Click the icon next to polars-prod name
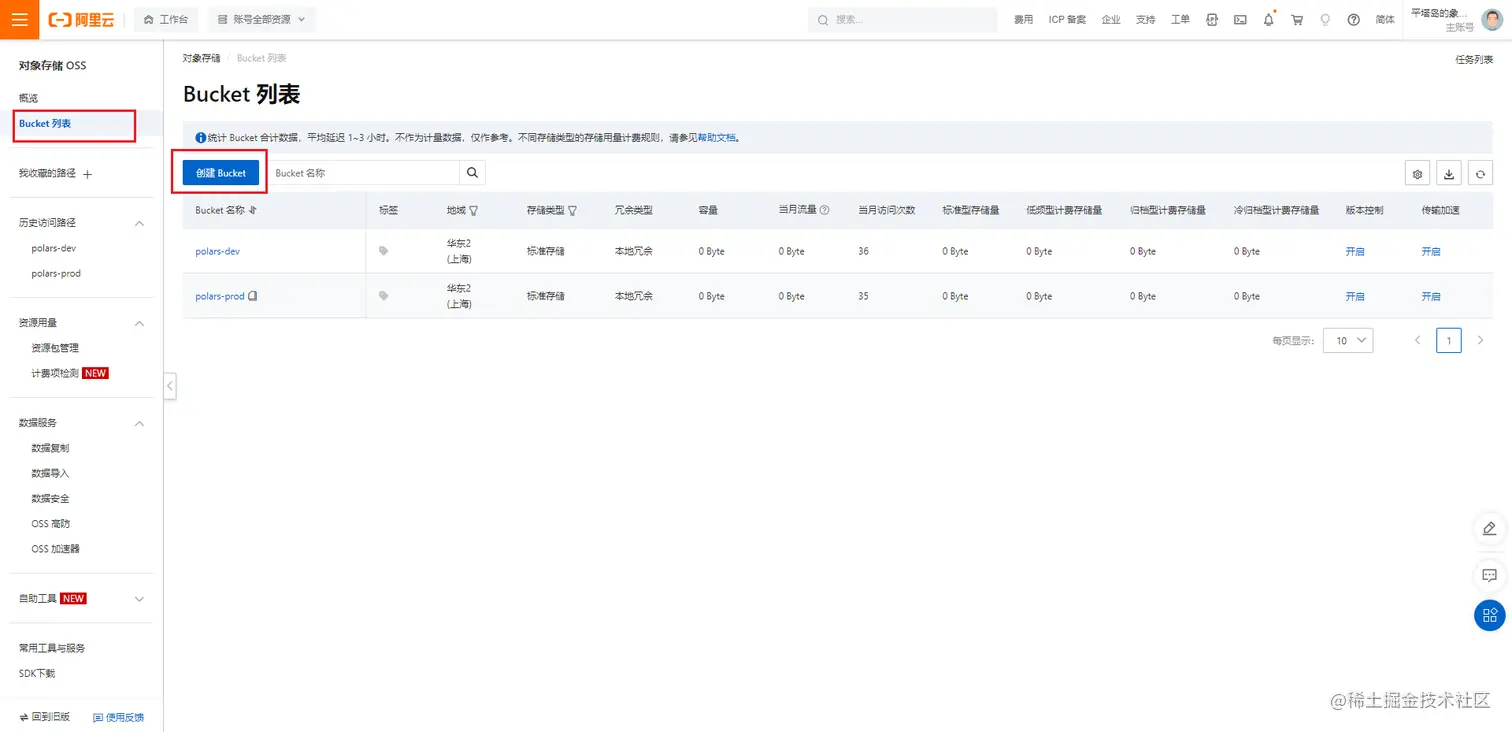The width and height of the screenshot is (1512, 732). (253, 296)
